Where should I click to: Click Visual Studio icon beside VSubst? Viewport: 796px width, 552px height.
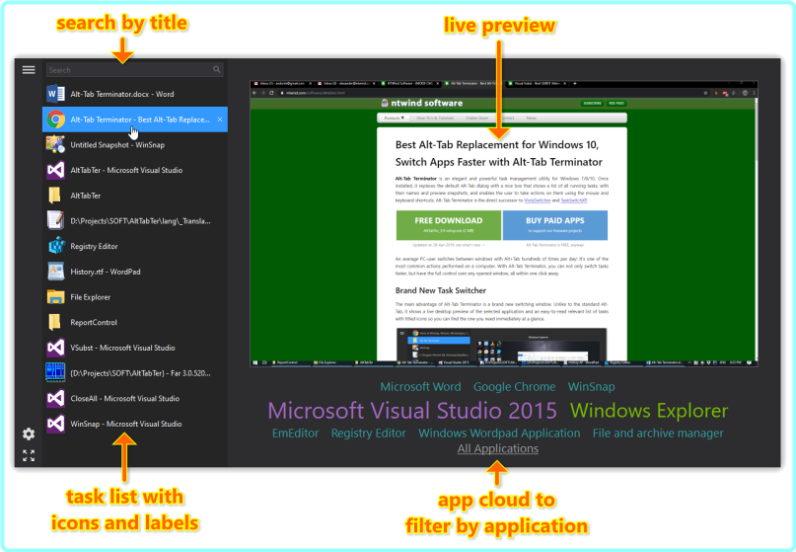(55, 348)
